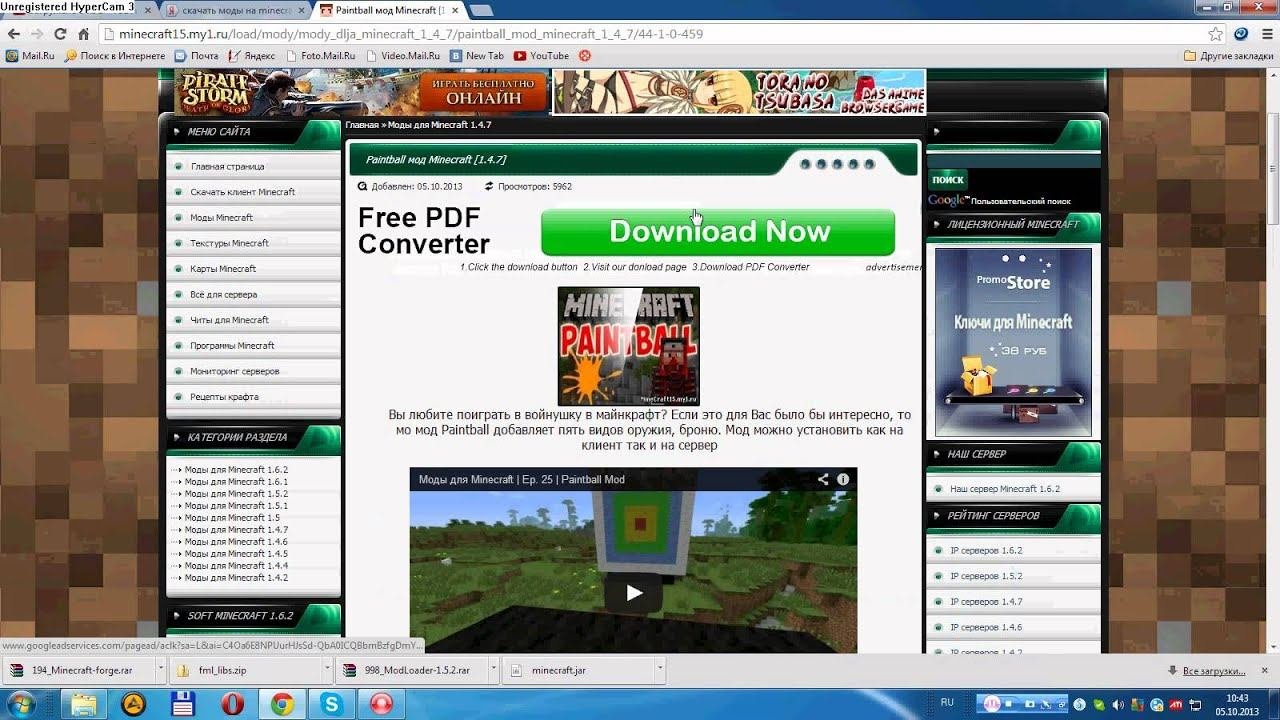The height and width of the screenshot is (720, 1280).
Task: Click the ПОИСК search button
Action: click(948, 180)
